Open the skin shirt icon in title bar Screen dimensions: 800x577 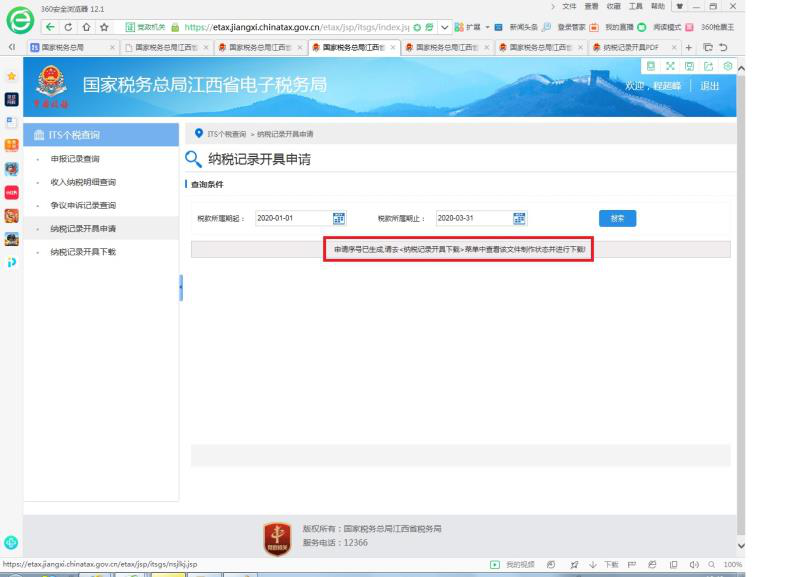coord(679,7)
